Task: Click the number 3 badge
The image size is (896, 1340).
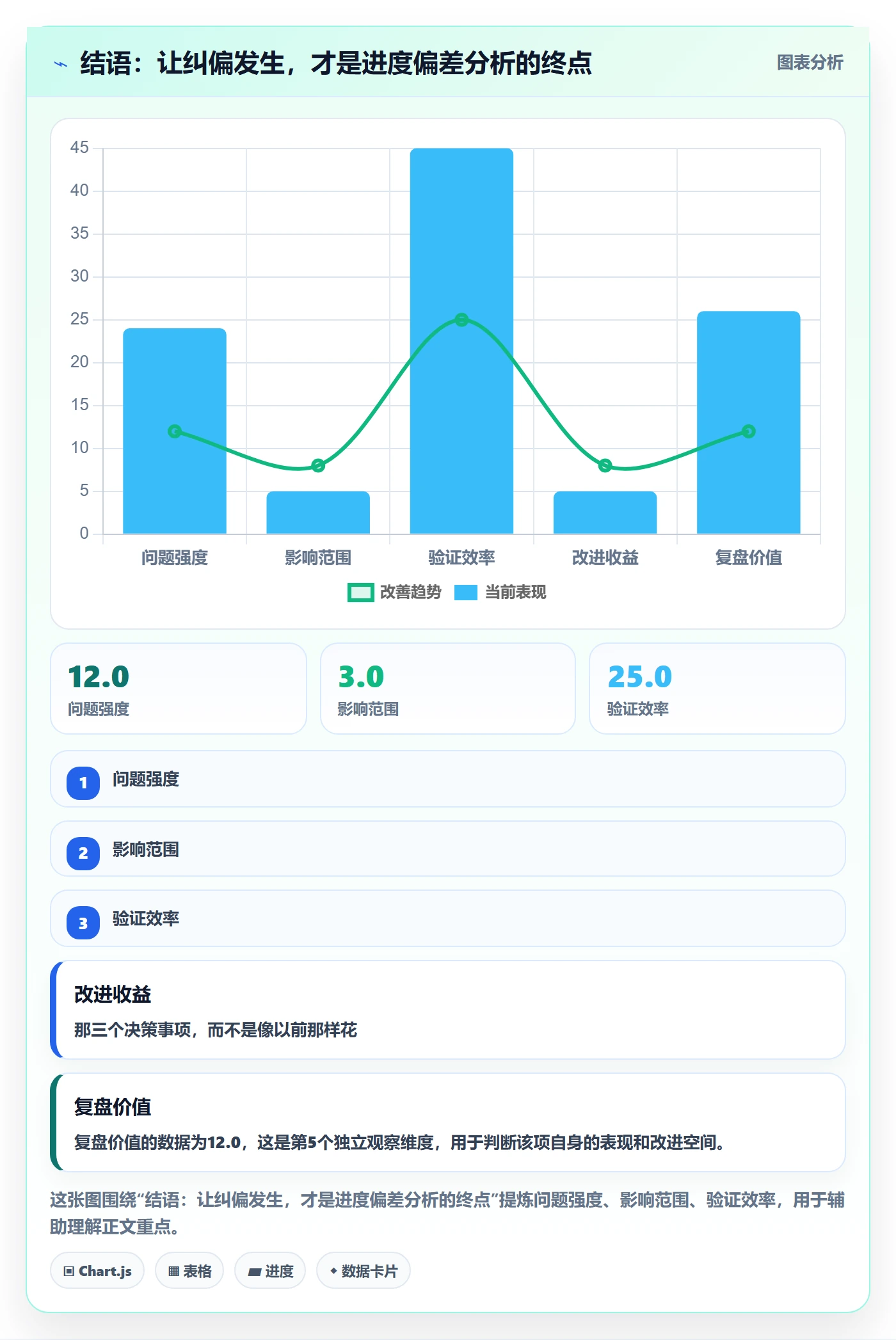Action: (x=83, y=923)
